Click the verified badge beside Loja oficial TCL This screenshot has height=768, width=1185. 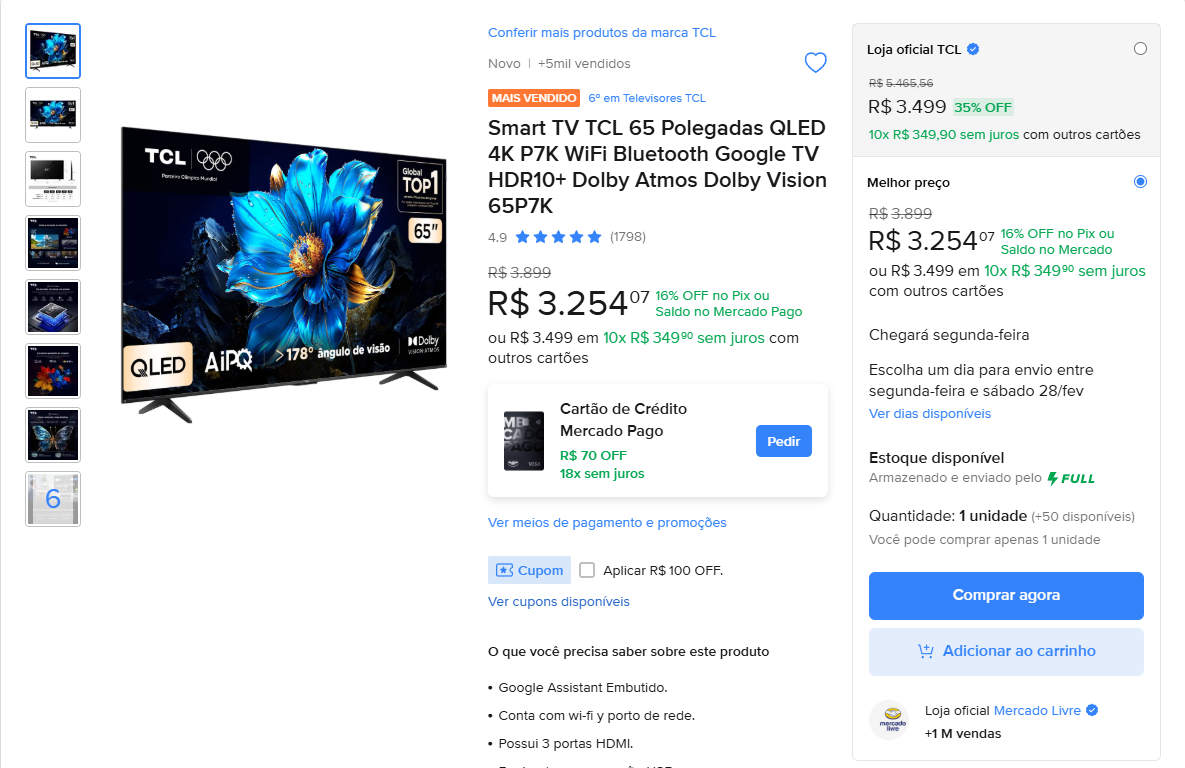coord(973,49)
